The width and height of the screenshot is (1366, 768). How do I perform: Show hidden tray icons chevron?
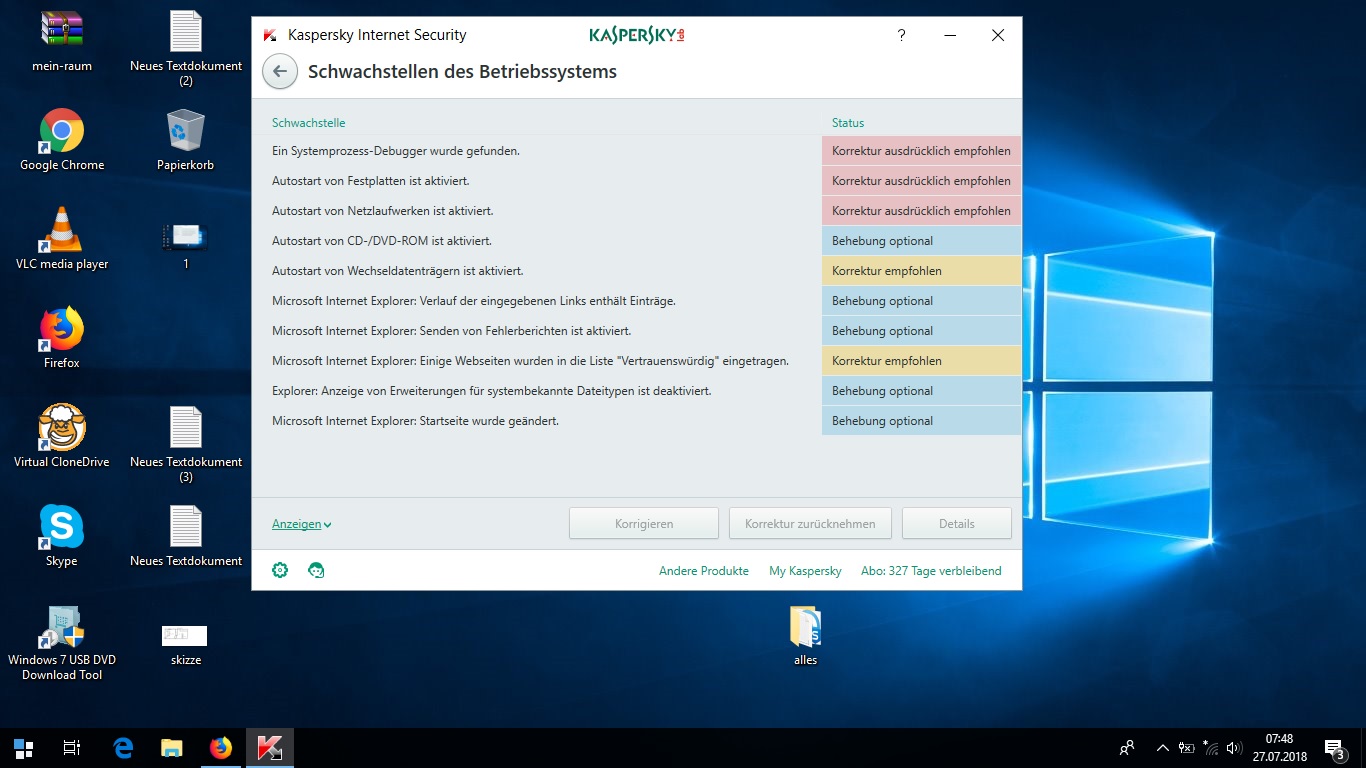(1162, 748)
